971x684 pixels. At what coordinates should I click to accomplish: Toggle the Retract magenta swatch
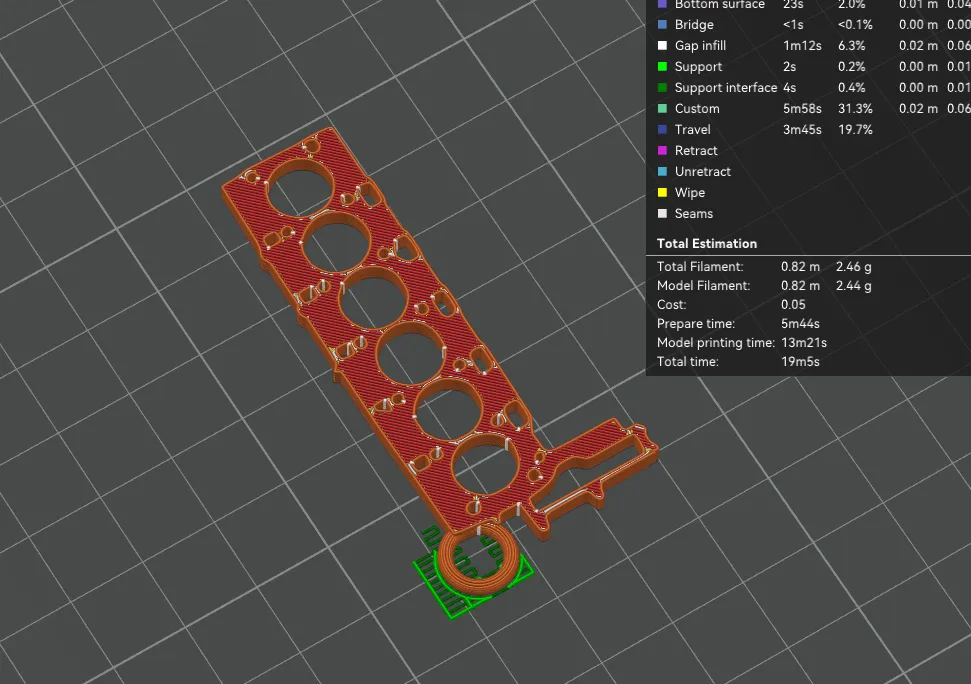tap(662, 150)
